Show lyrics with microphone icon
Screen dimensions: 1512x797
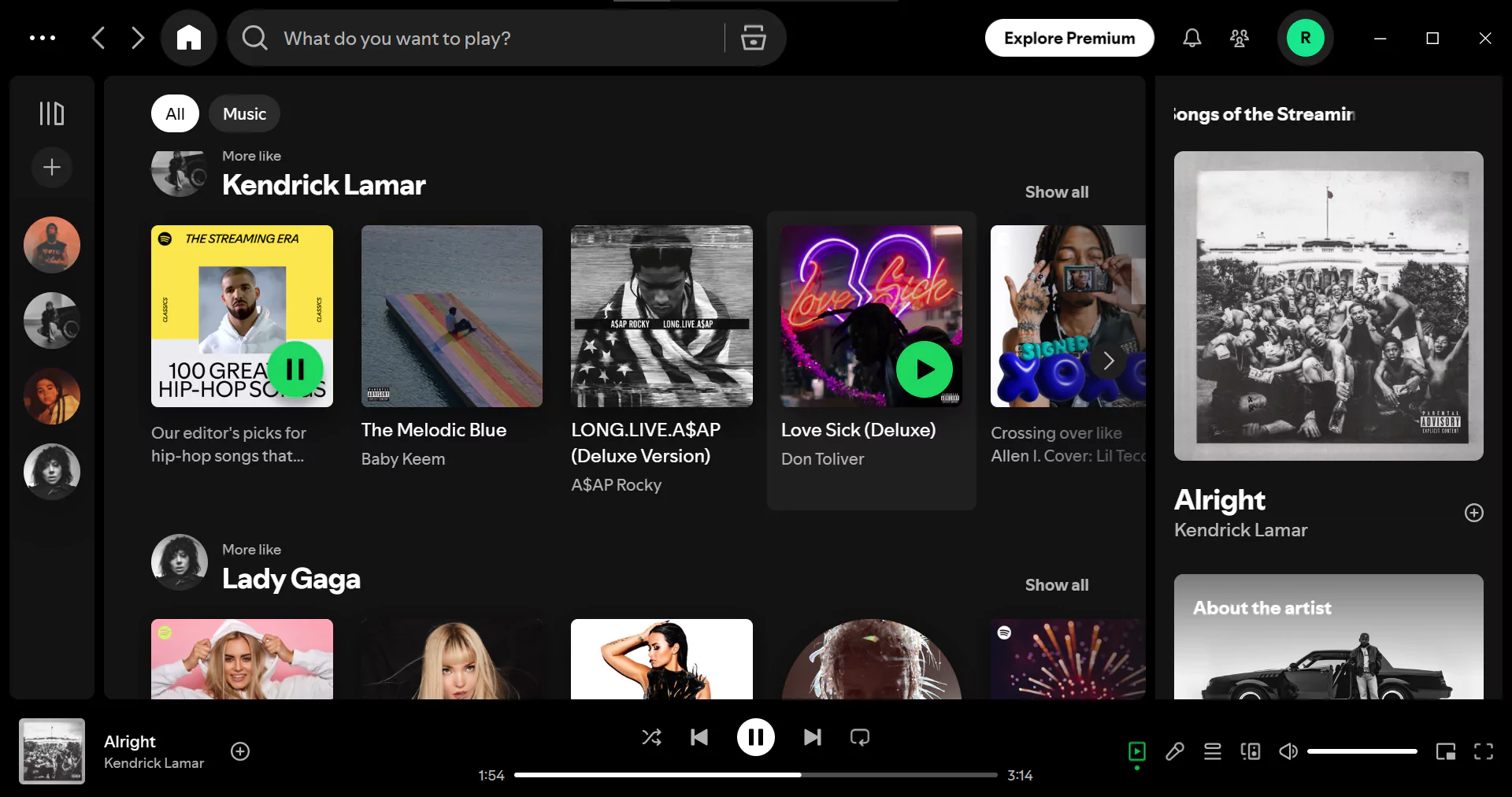pos(1175,751)
